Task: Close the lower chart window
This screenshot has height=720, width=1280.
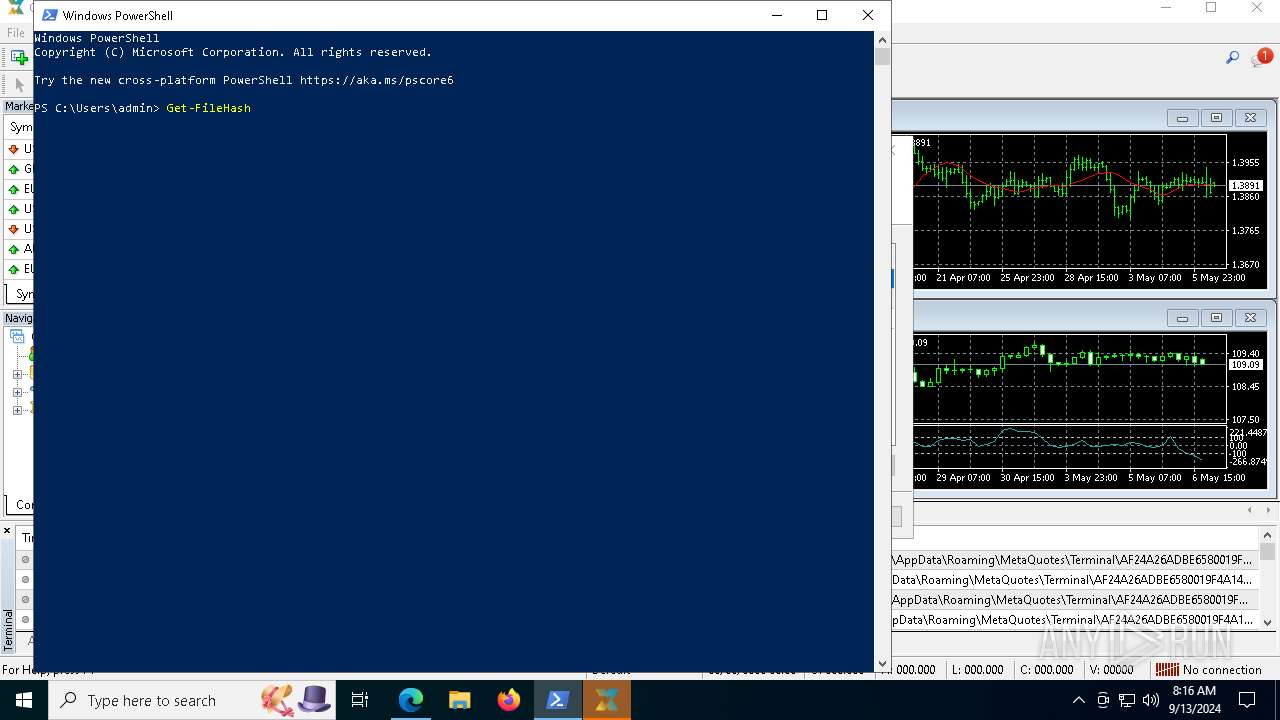Action: click(x=1250, y=318)
